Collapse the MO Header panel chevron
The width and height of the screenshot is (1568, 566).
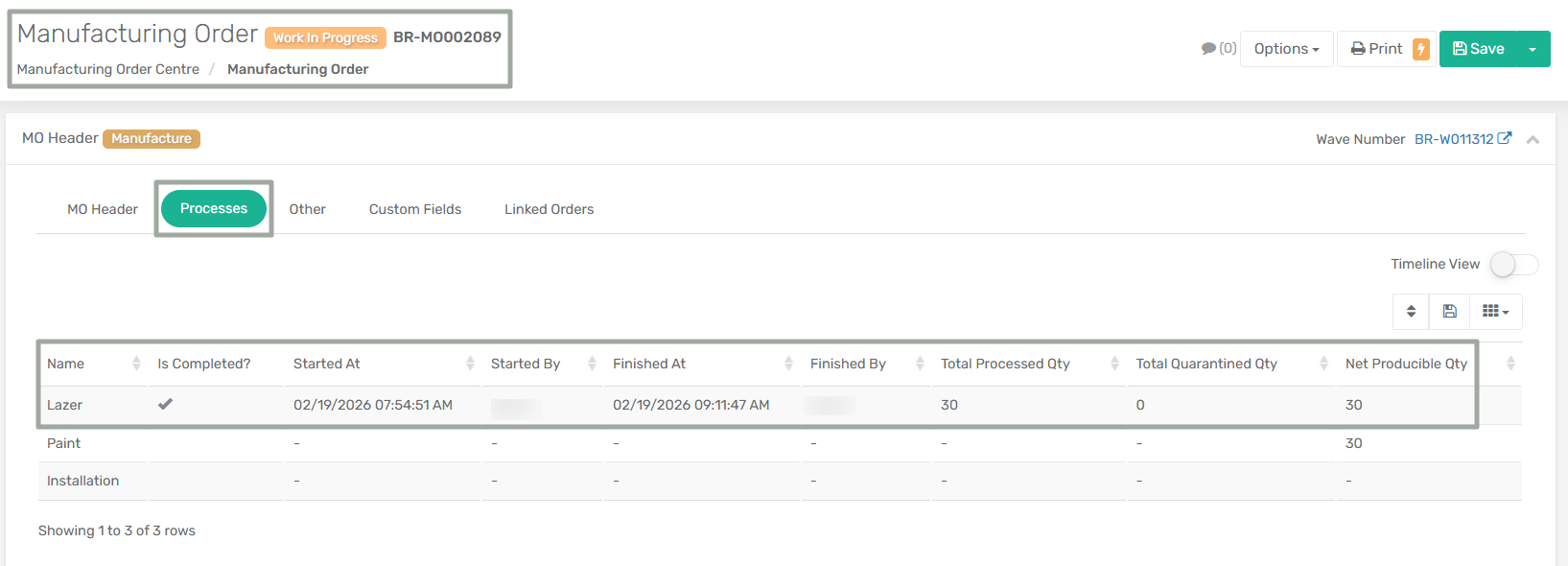coord(1533,140)
